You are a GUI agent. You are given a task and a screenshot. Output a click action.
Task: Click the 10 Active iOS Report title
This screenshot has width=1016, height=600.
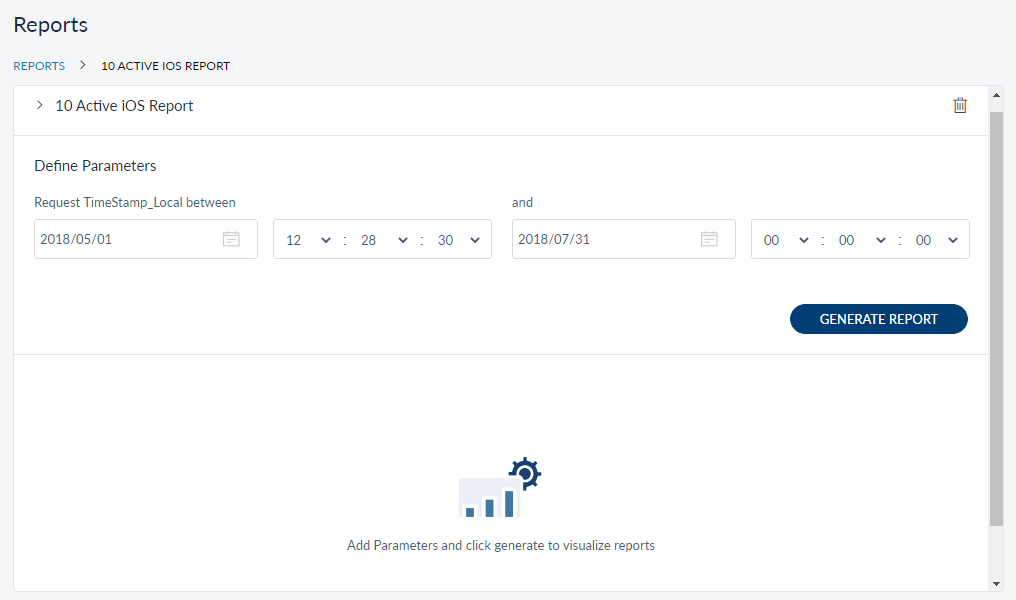[124, 106]
